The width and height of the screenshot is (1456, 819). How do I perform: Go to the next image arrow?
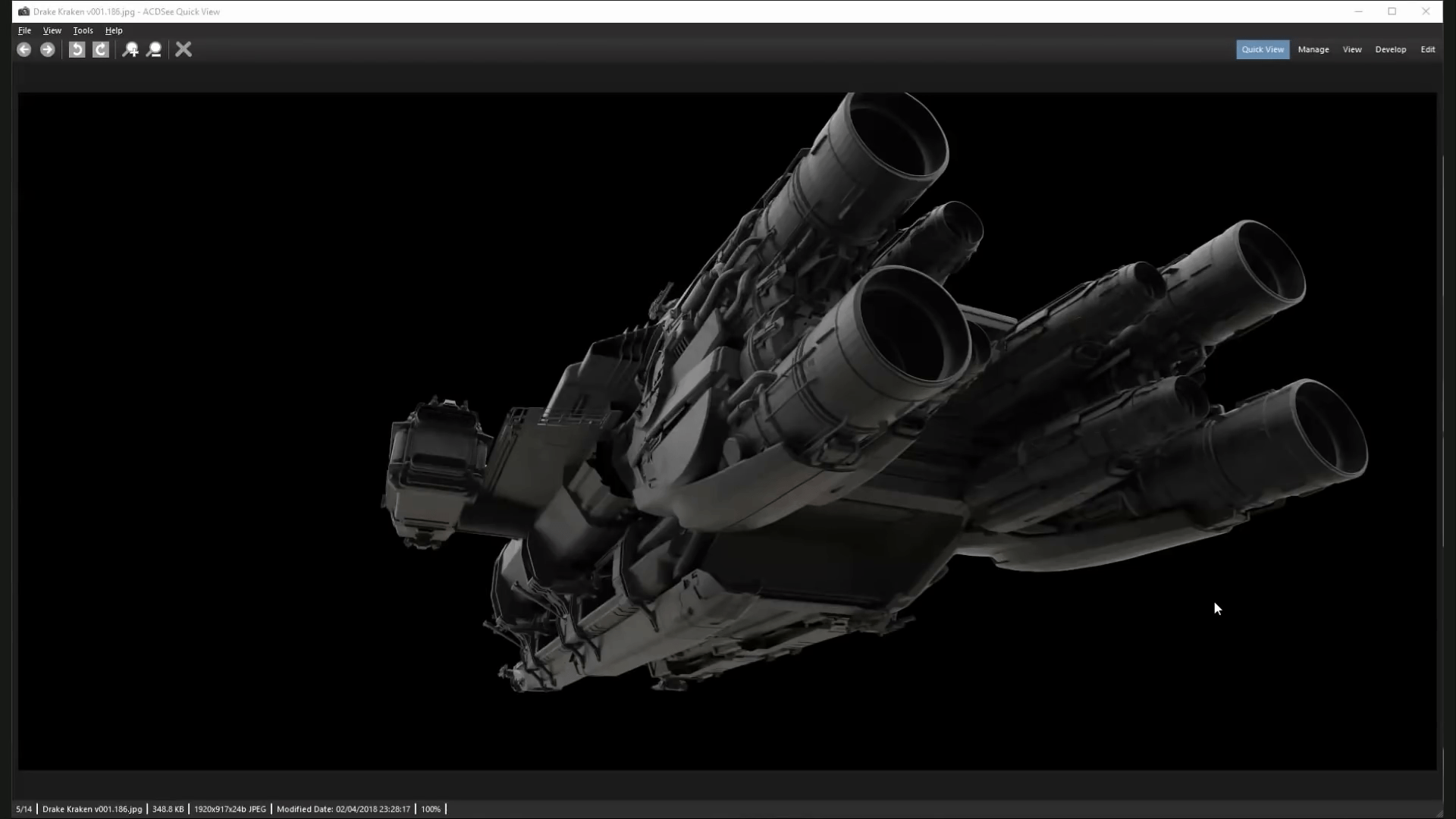pos(47,49)
